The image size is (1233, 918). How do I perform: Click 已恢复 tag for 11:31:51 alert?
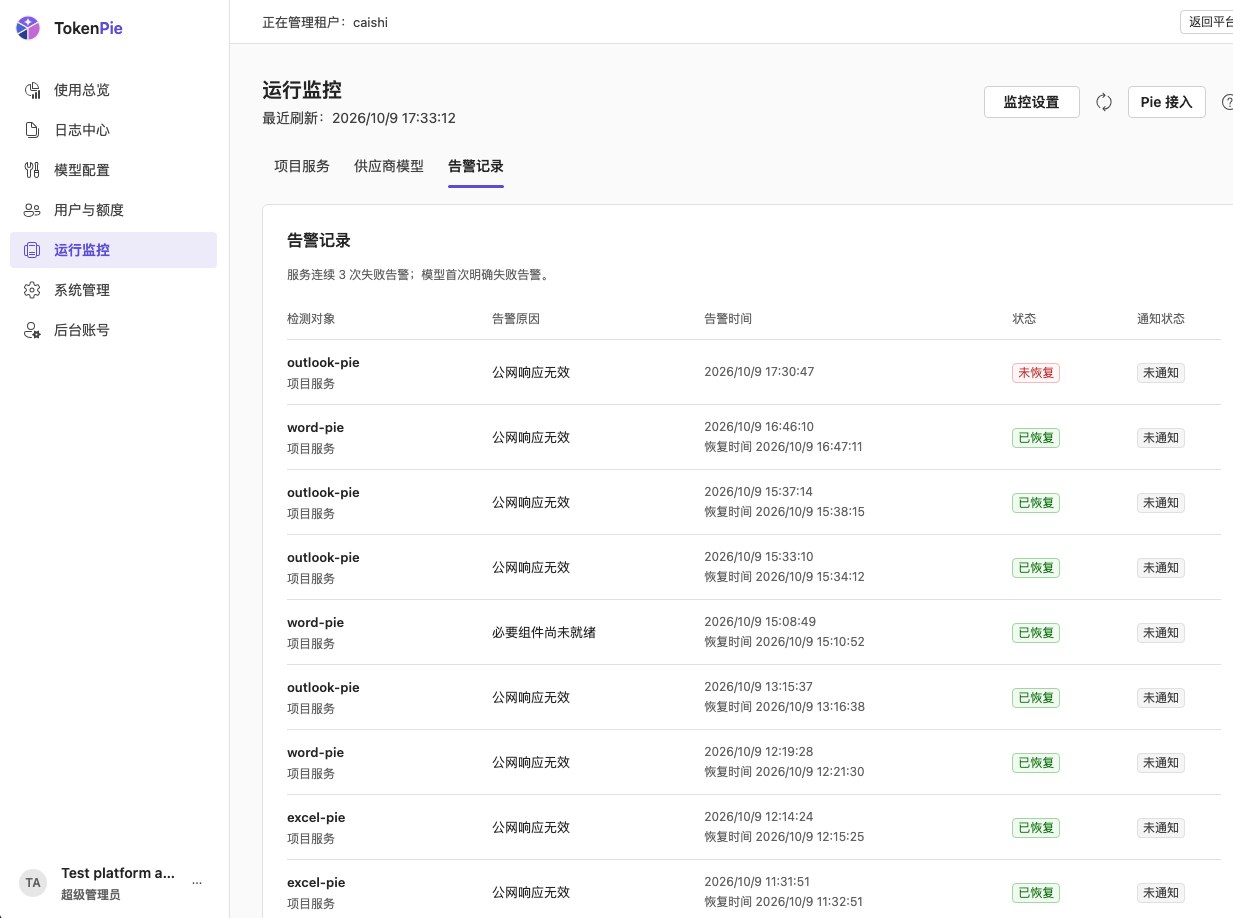1036,892
